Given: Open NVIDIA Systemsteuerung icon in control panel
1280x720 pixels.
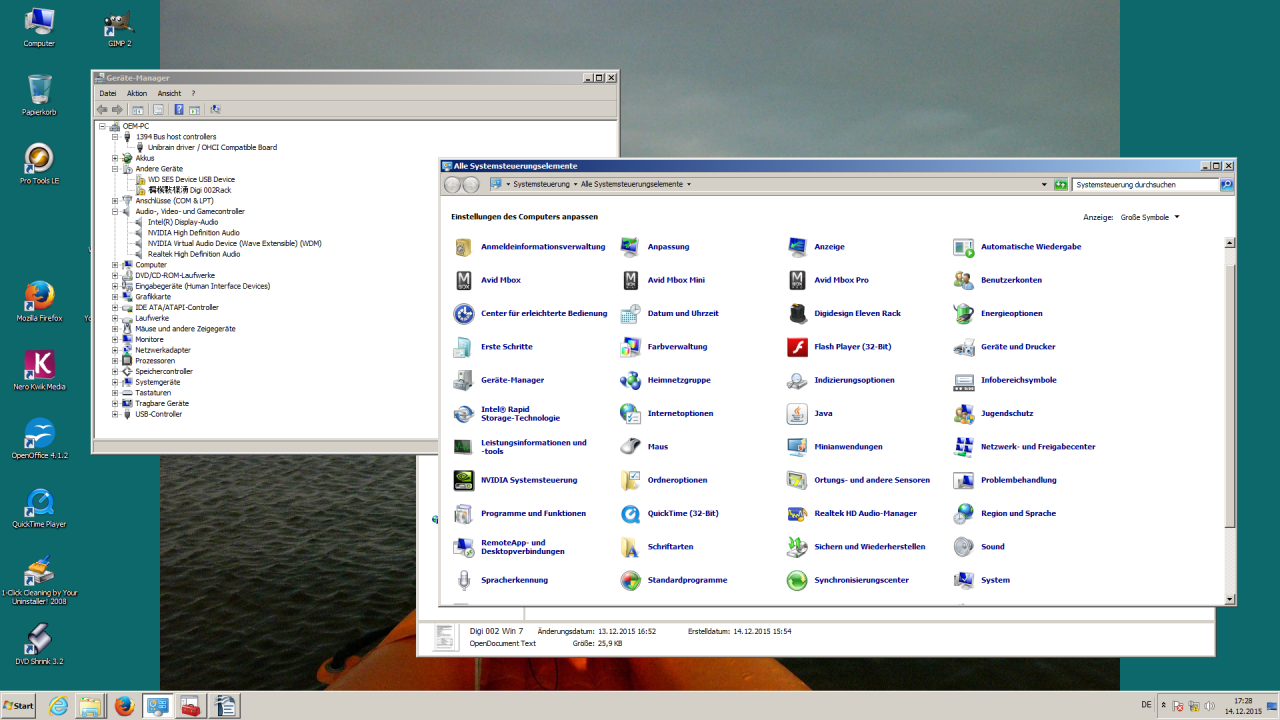Looking at the screenshot, I should click(464, 480).
